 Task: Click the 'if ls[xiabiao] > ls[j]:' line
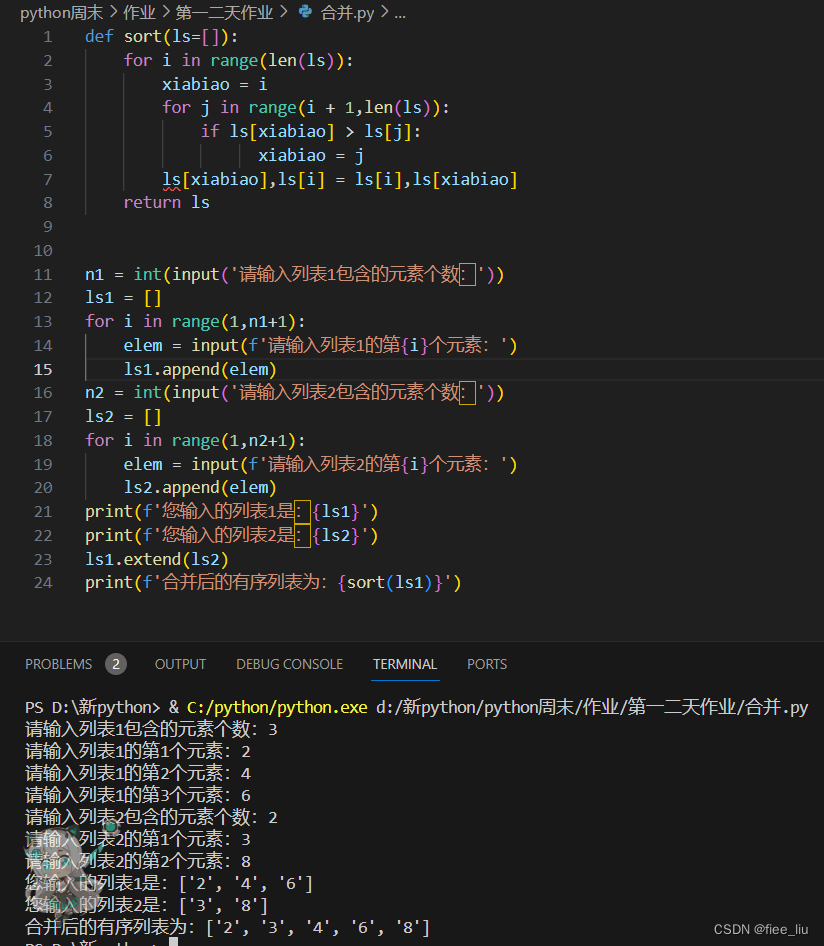[311, 132]
